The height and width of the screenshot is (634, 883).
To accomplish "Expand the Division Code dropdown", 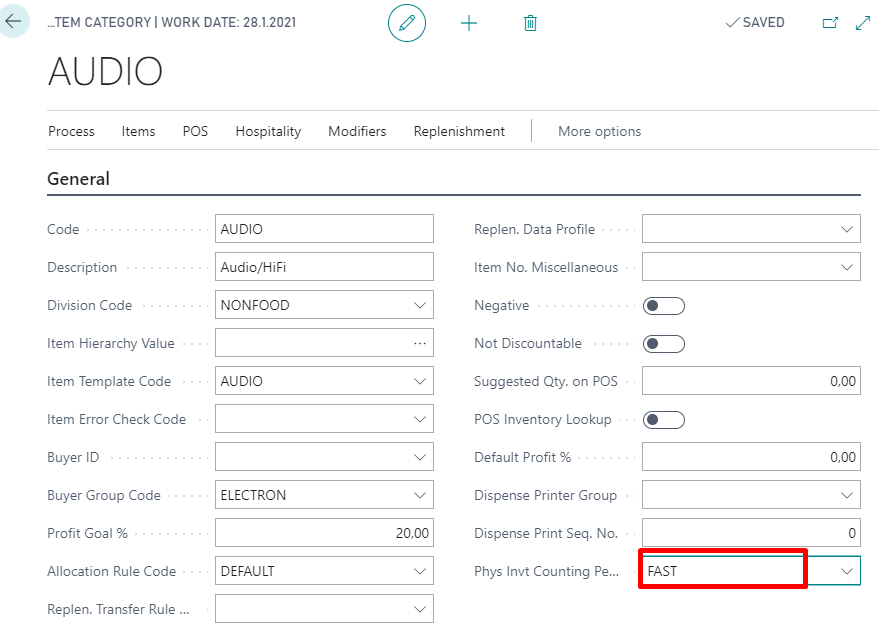I will (420, 305).
